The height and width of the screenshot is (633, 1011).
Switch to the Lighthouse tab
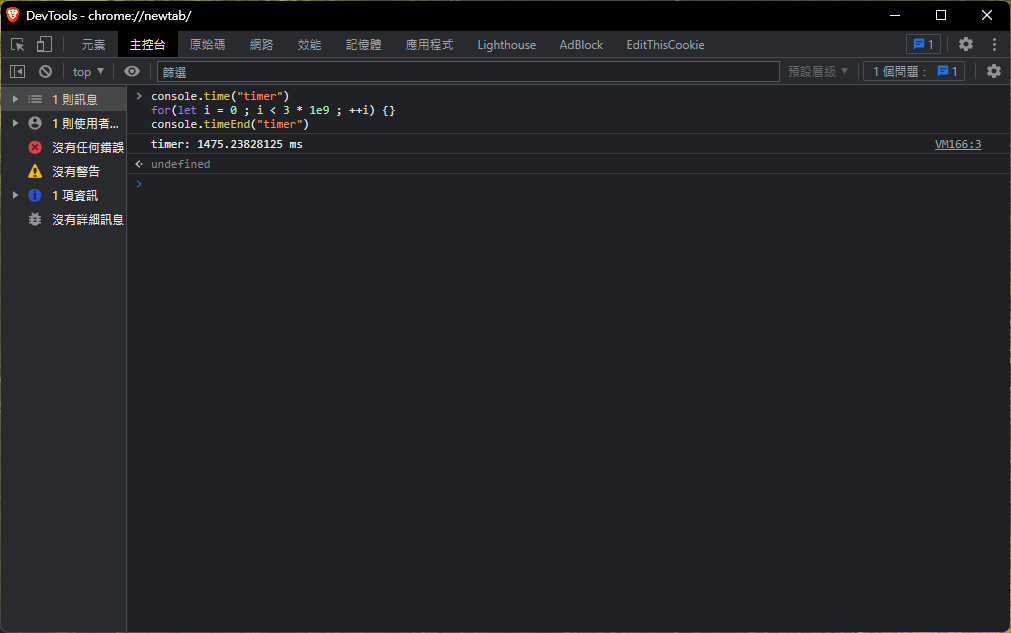pos(506,44)
